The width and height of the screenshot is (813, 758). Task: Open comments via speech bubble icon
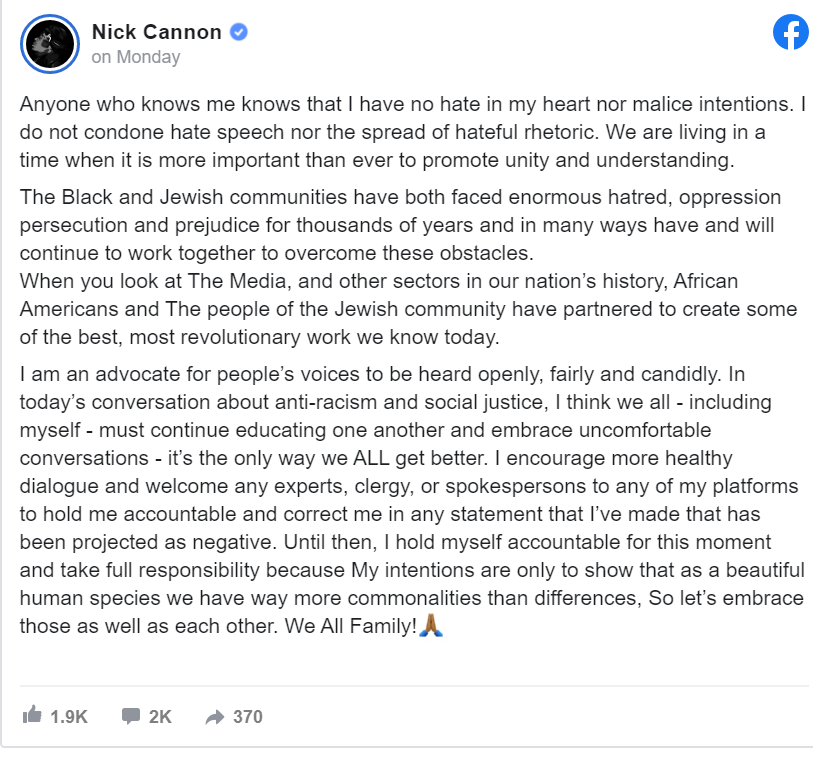pos(131,716)
